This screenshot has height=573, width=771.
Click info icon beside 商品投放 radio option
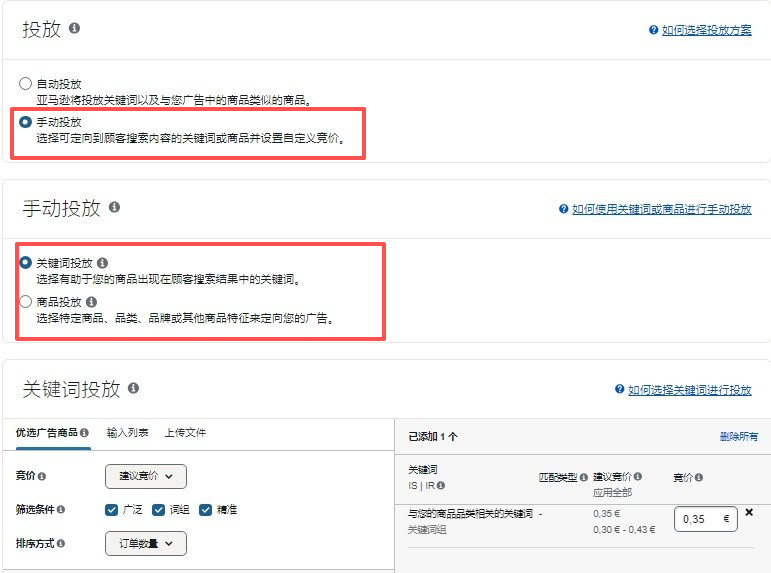pos(91,302)
